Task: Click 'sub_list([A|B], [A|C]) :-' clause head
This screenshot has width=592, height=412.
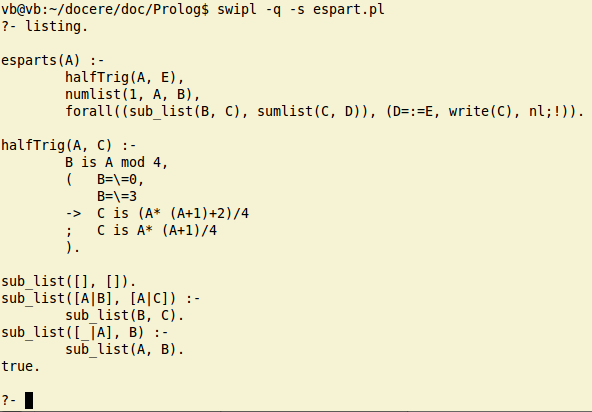Action: tap(101, 299)
